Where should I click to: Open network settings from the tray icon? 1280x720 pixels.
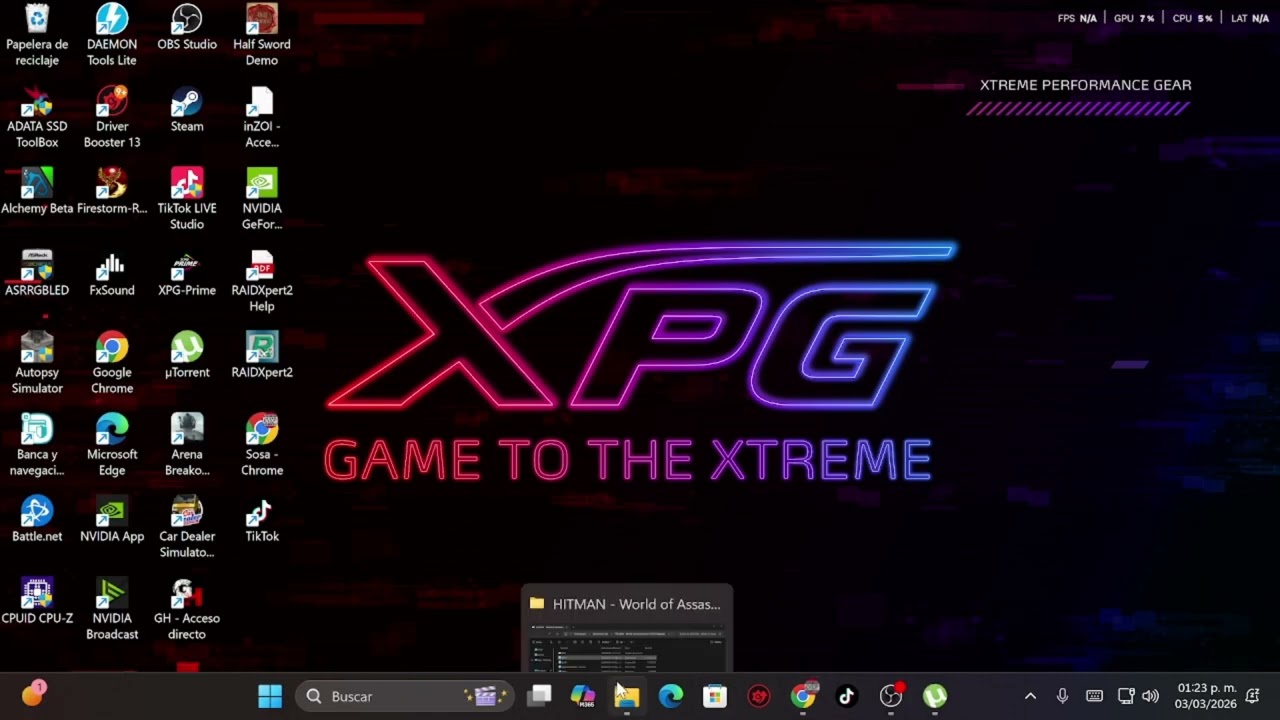tap(1126, 696)
